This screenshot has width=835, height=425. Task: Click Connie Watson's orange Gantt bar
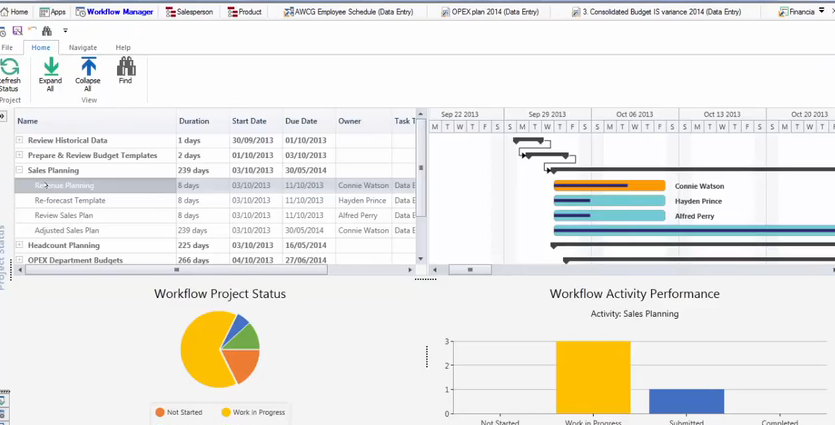609,185
